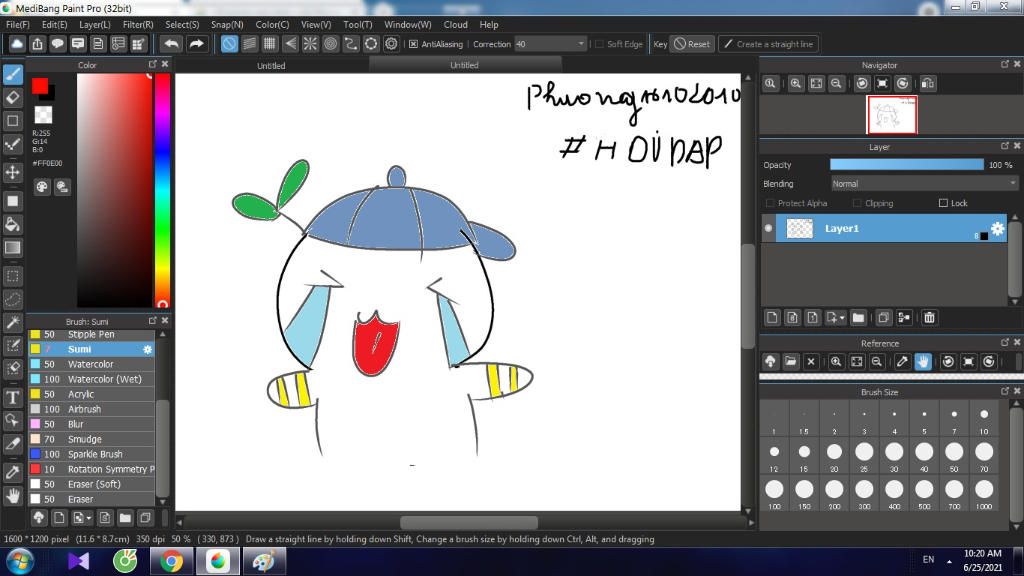Enable the Clipping checkbox
Viewport: 1024px width, 576px height.
[857, 203]
